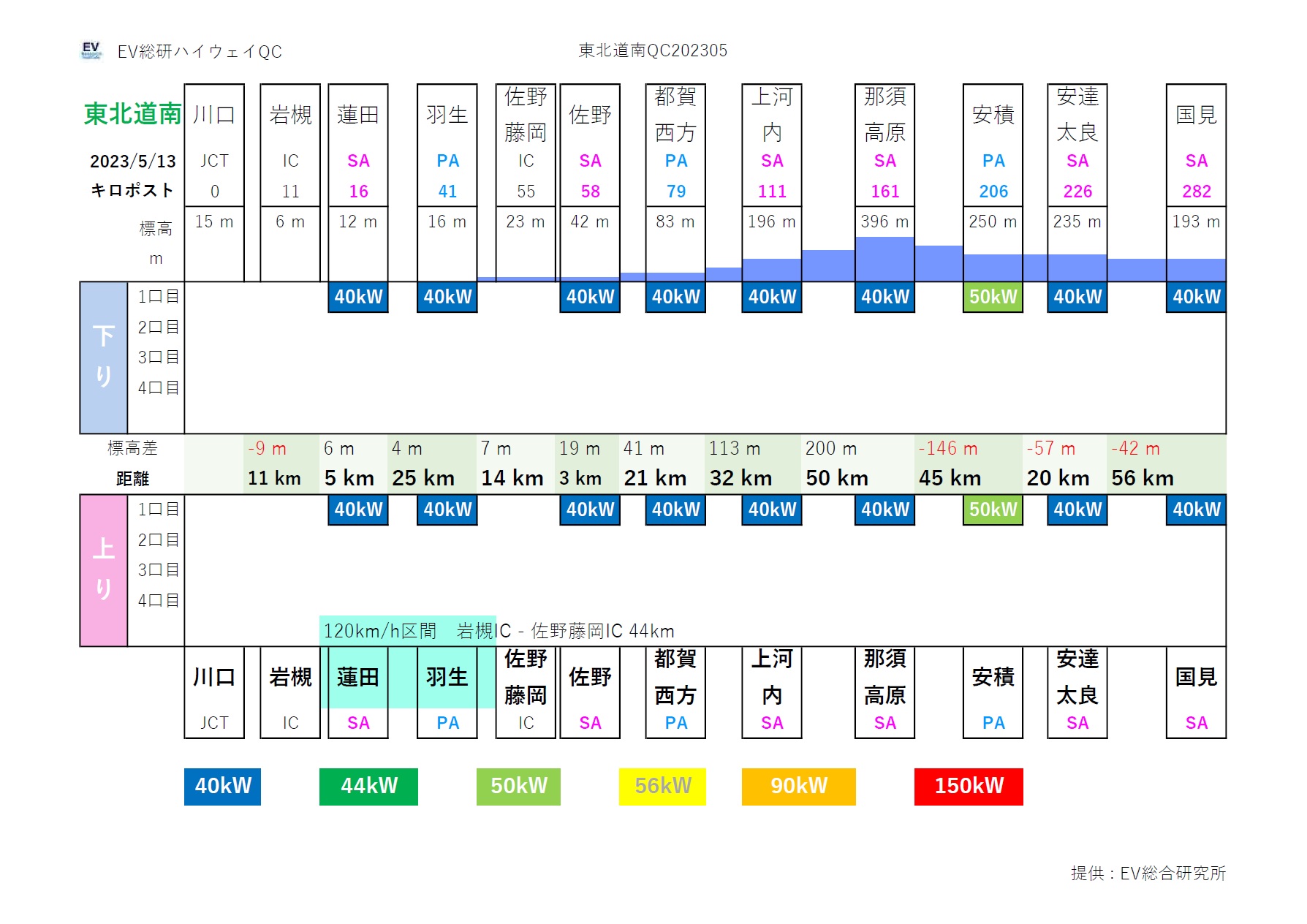Select the blue 40kW legend swatch at bottom

click(222, 786)
